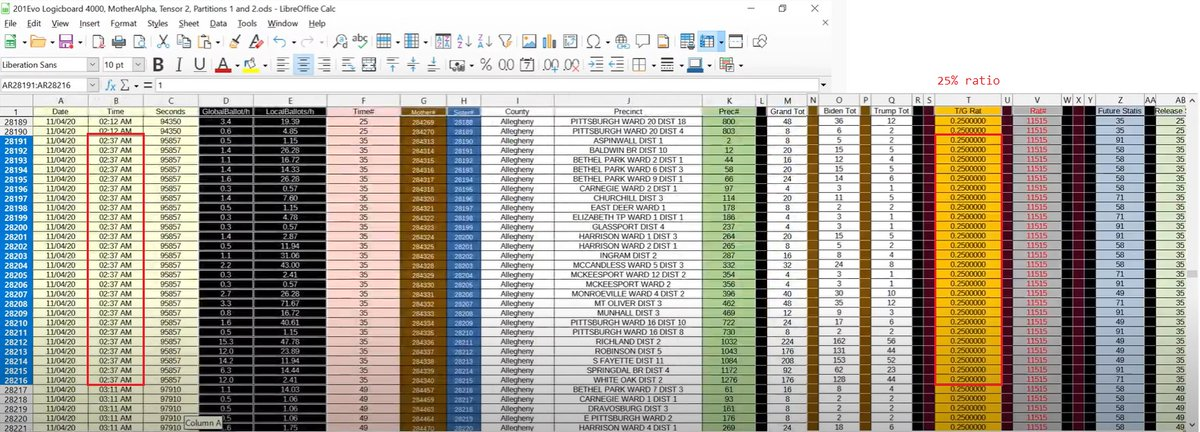Toggle Align Right
The width and height of the screenshot is (1200, 432).
(324, 65)
